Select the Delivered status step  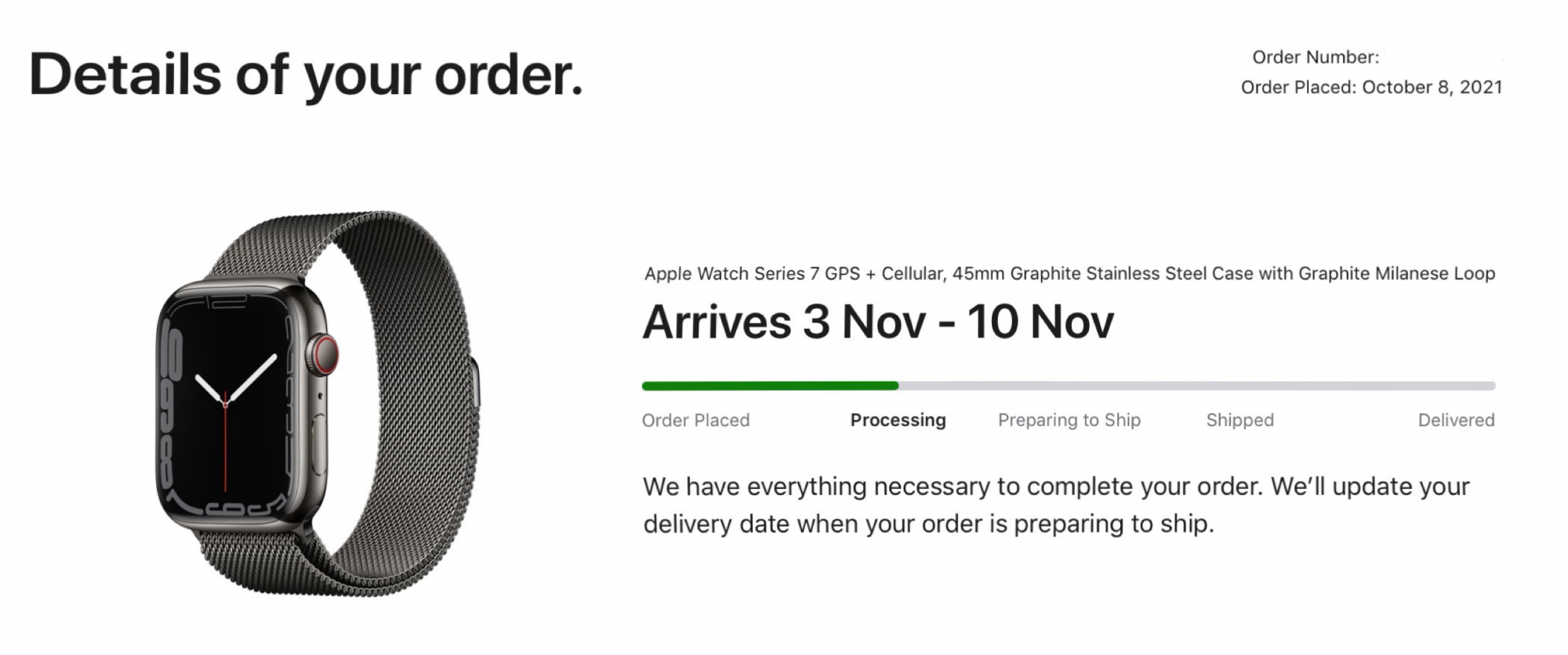[1457, 420]
